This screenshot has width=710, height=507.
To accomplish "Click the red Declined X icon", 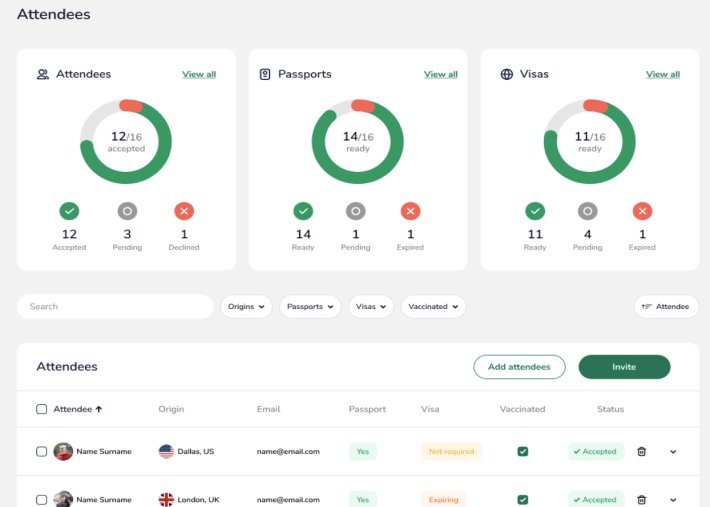I will [184, 211].
